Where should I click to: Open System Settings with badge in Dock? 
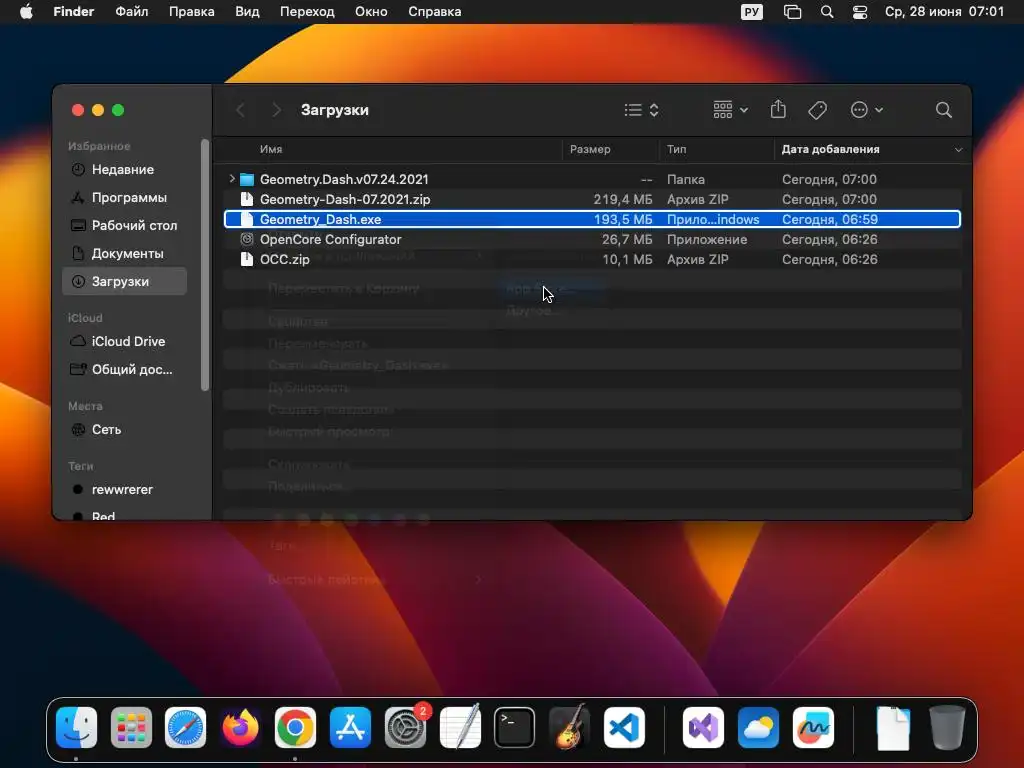(405, 728)
